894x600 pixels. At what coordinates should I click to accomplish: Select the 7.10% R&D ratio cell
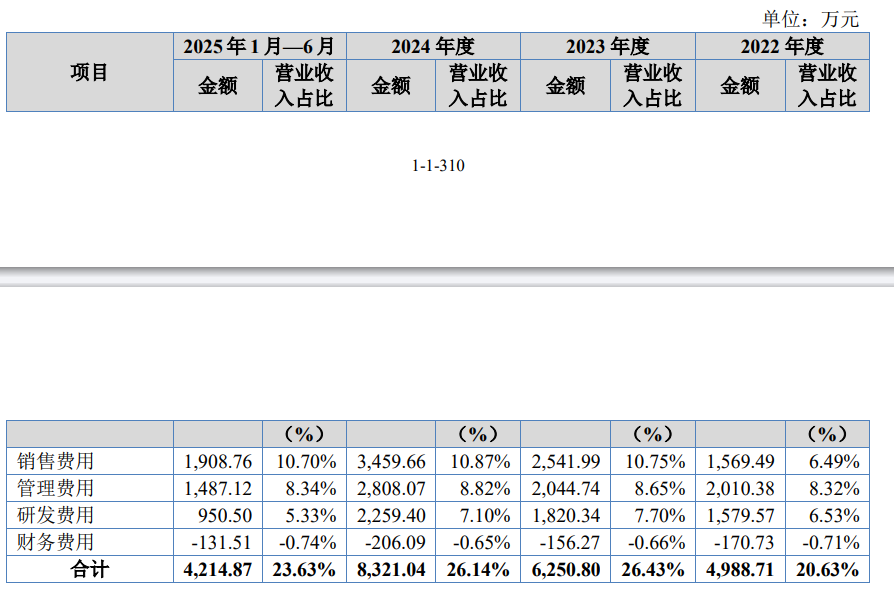tap(478, 515)
